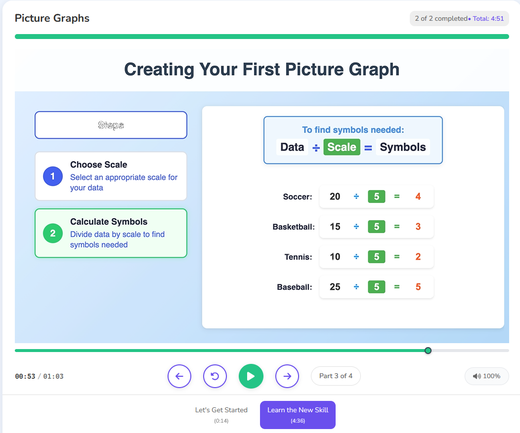Click the green scale 5 in Tennis row
520x433 pixels.
click(376, 256)
